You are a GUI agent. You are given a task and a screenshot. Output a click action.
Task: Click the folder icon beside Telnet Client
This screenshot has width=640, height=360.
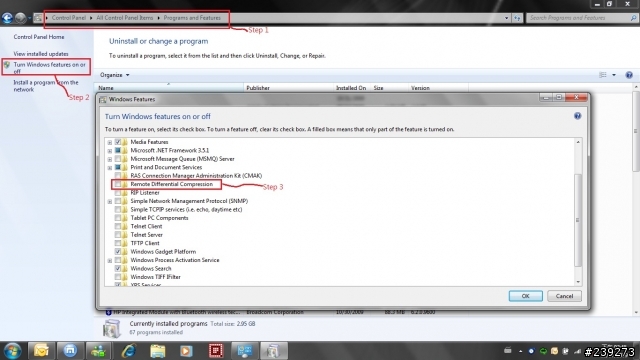click(125, 227)
